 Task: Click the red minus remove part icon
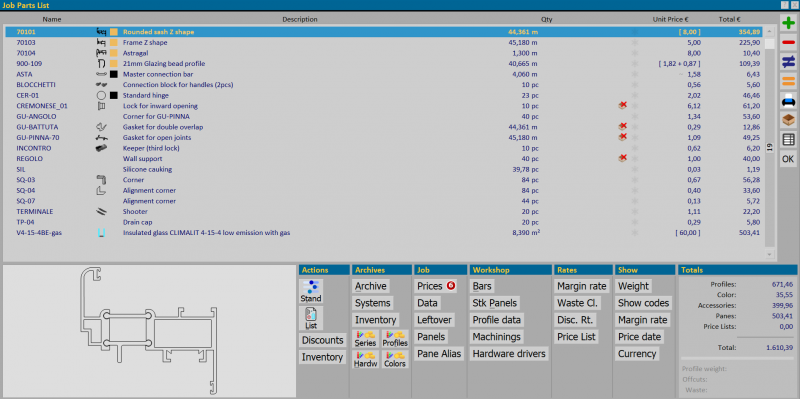coord(788,43)
